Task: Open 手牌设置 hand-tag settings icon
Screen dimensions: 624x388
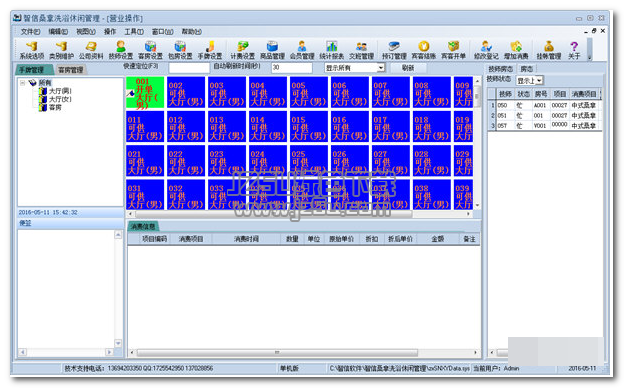Action: 210,50
